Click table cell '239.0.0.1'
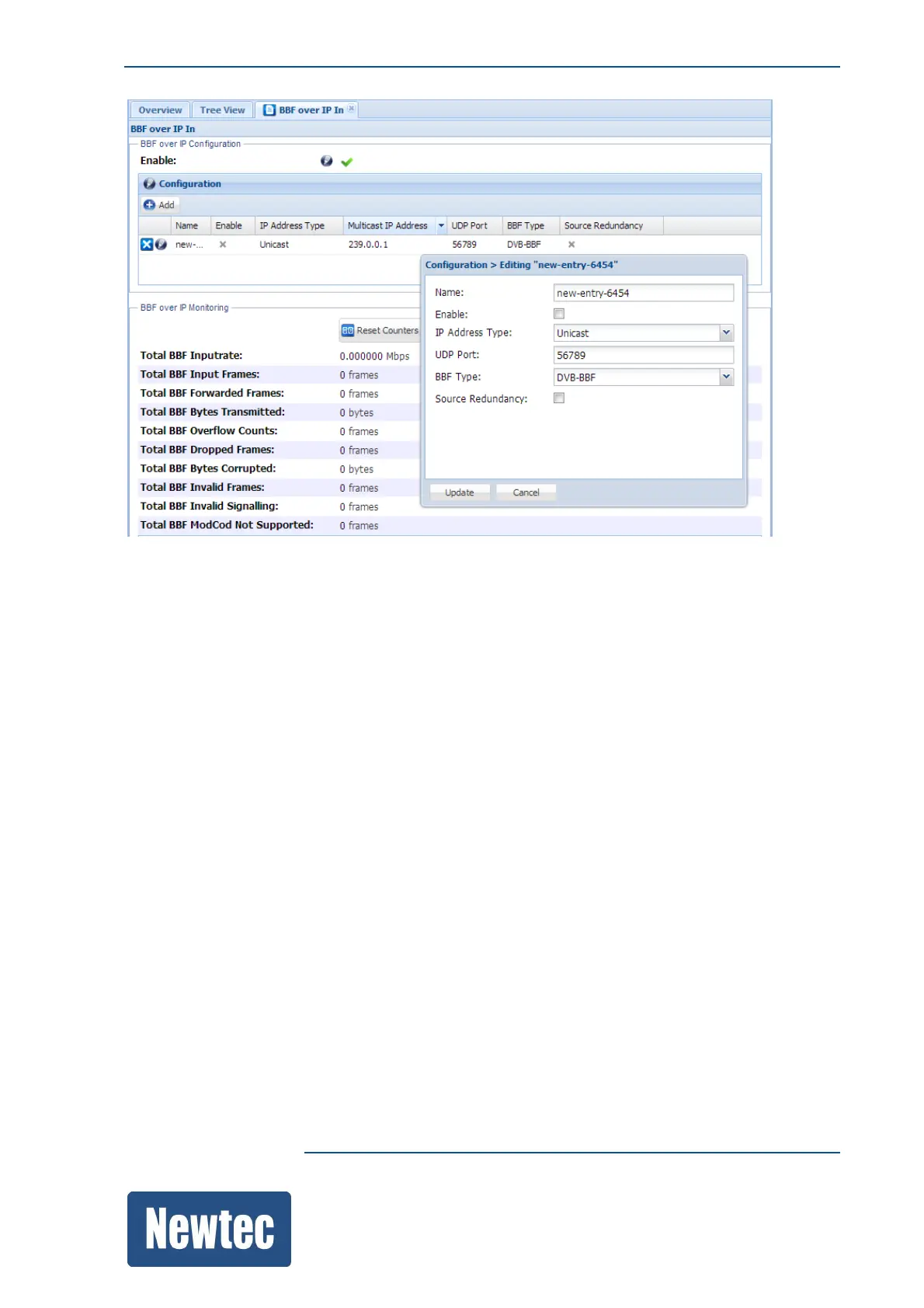The width and height of the screenshot is (924, 1308). (368, 245)
